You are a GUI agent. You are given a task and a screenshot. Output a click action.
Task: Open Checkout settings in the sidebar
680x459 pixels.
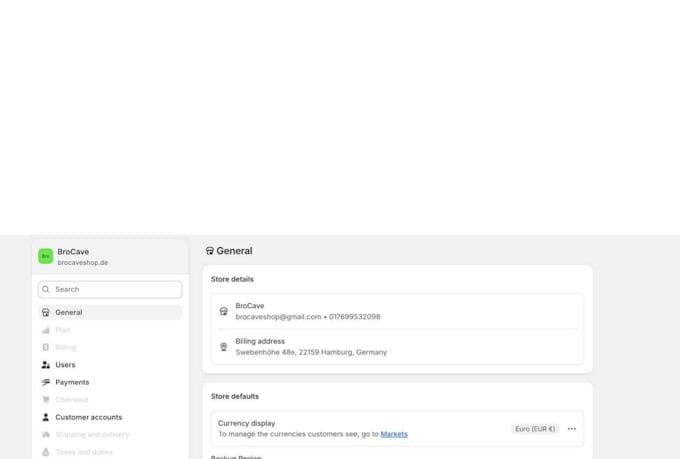click(x=110, y=400)
